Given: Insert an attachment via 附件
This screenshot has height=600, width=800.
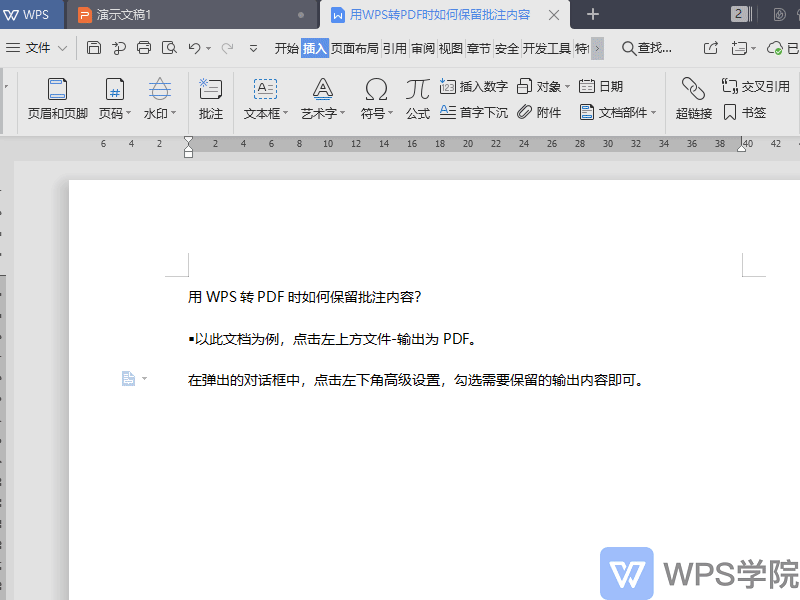Looking at the screenshot, I should click(x=539, y=113).
